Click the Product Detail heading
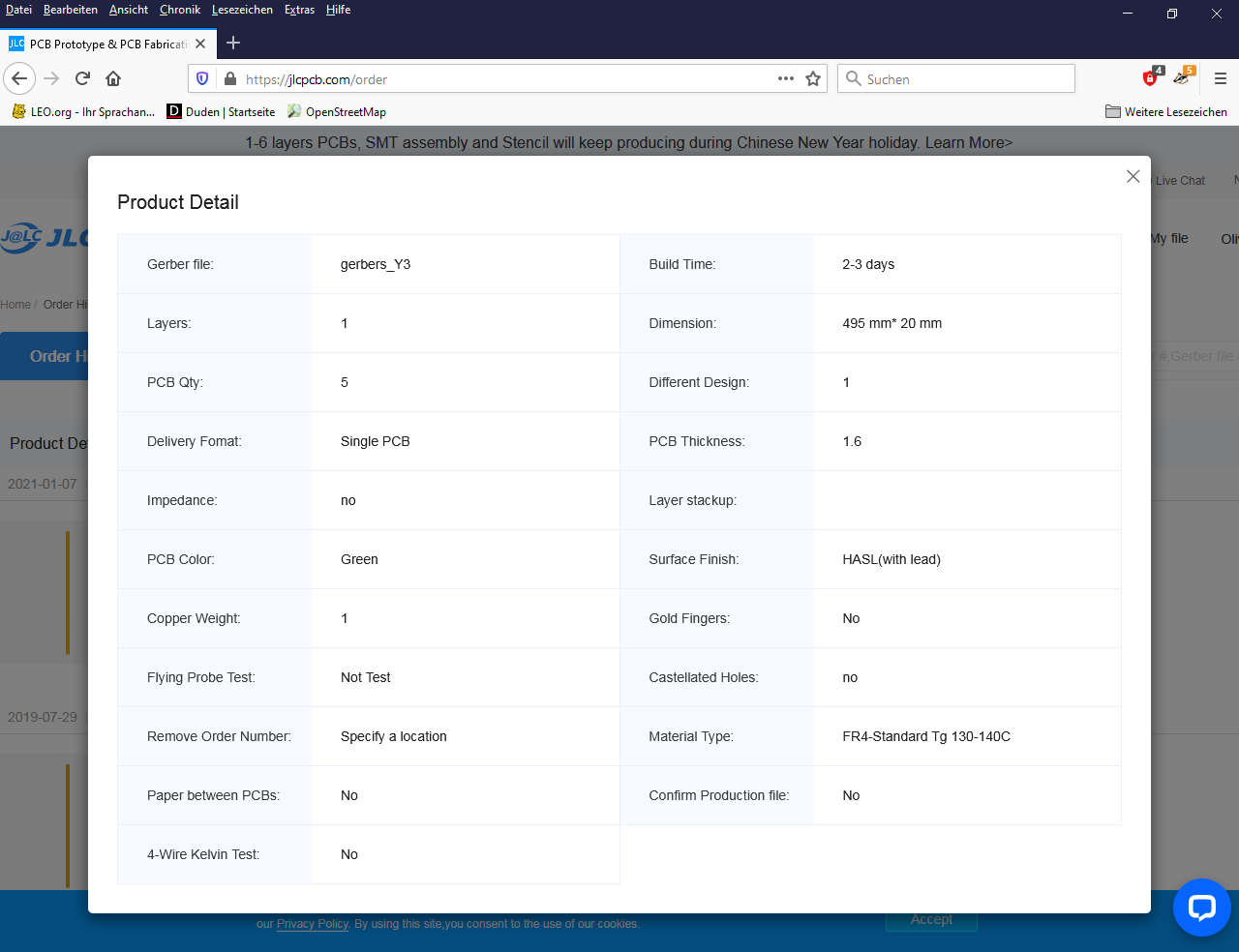This screenshot has width=1239, height=952. [x=178, y=202]
